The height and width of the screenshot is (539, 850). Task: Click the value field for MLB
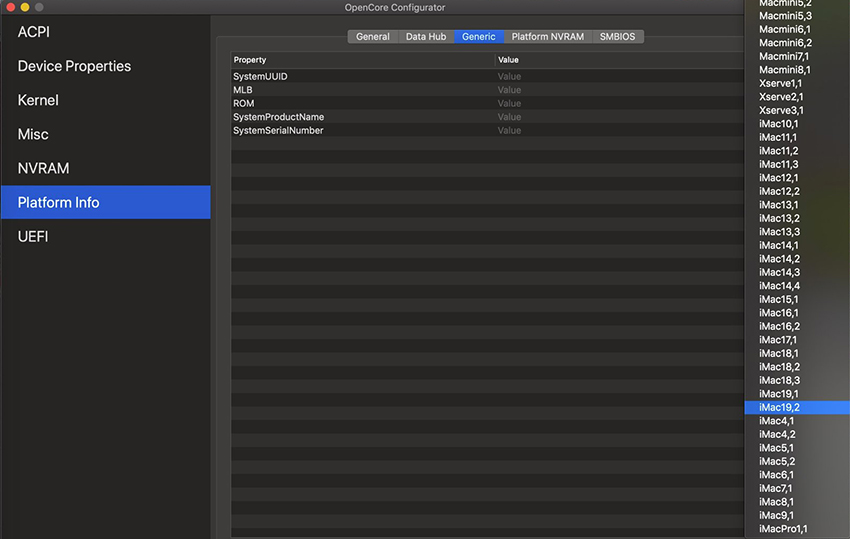[619, 90]
